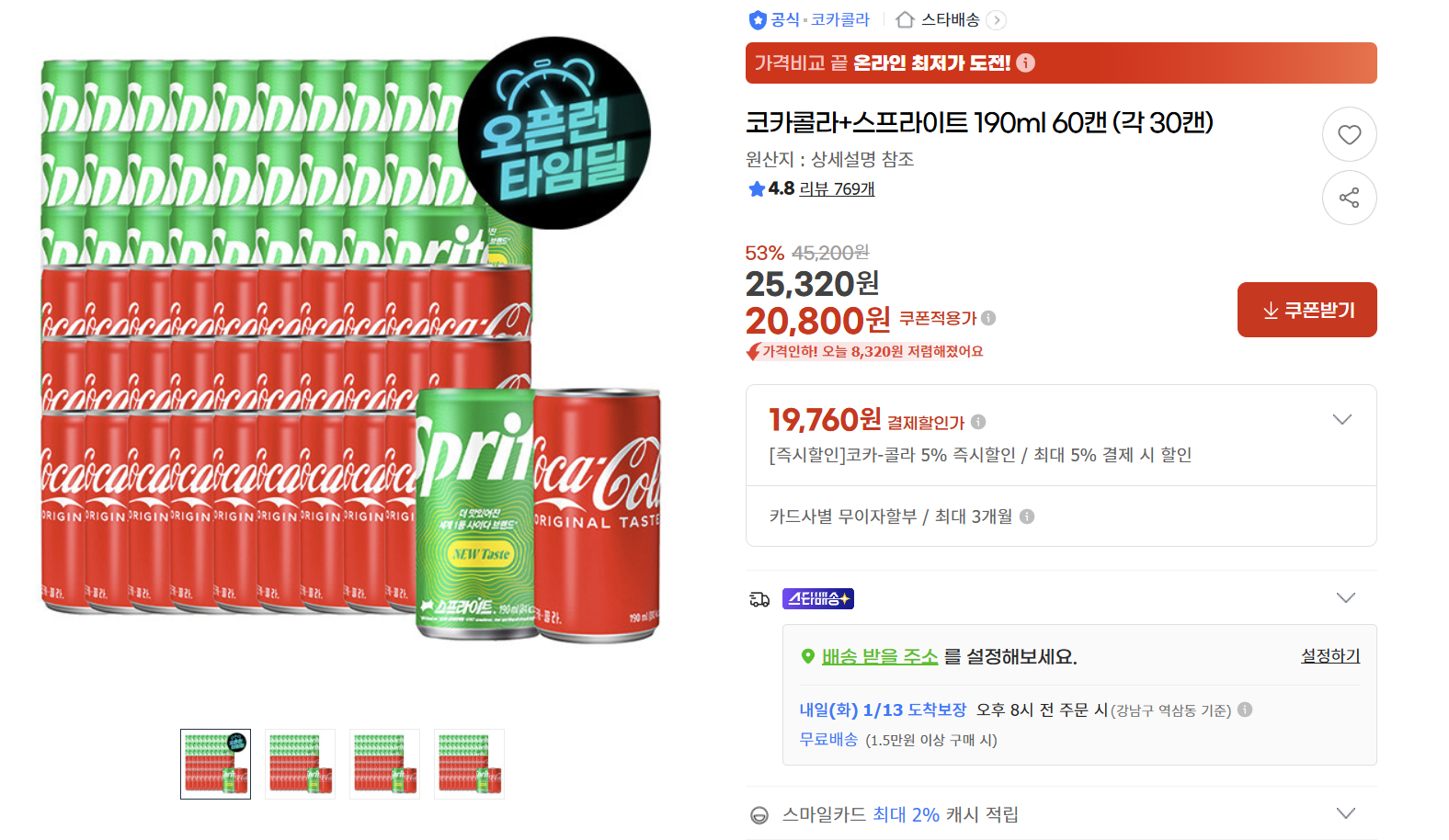This screenshot has width=1449, height=840.
Task: Click the 설정하기 address setup link
Action: pos(1329,655)
